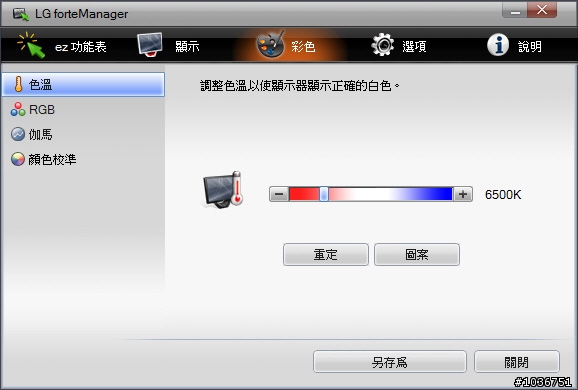Open the 說明 tab

point(515,46)
